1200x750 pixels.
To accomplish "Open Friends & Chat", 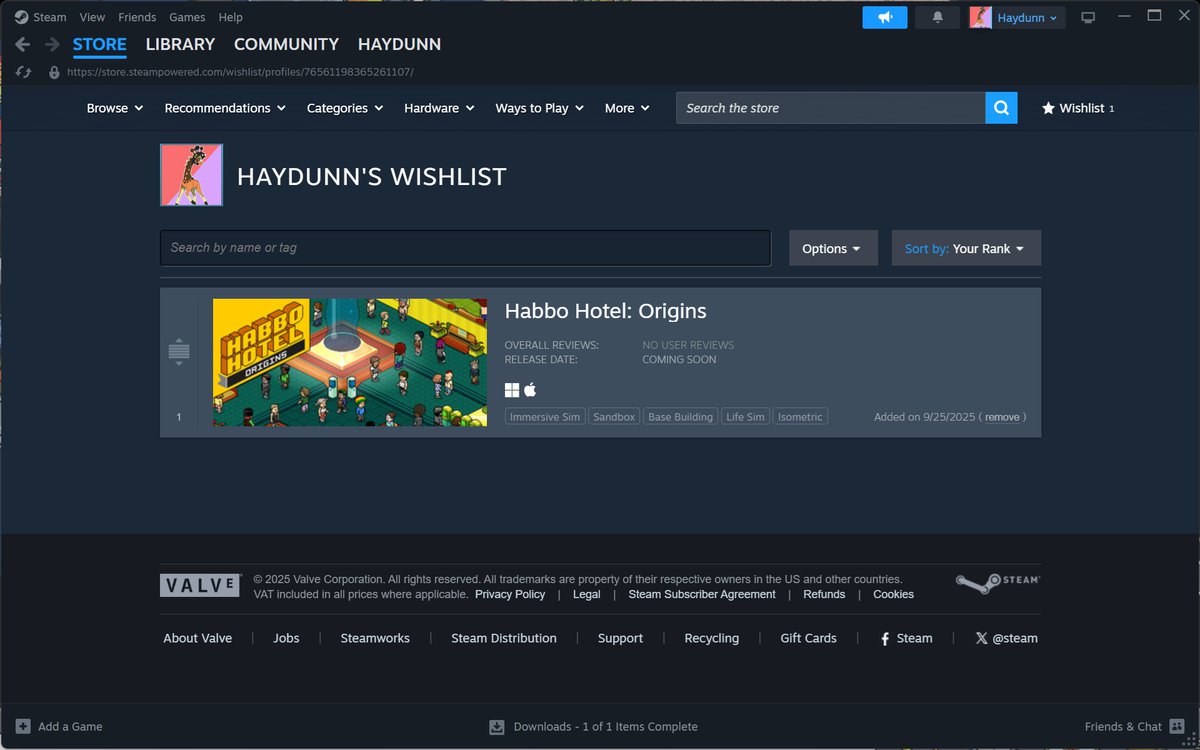I will pyautogui.click(x=1134, y=727).
